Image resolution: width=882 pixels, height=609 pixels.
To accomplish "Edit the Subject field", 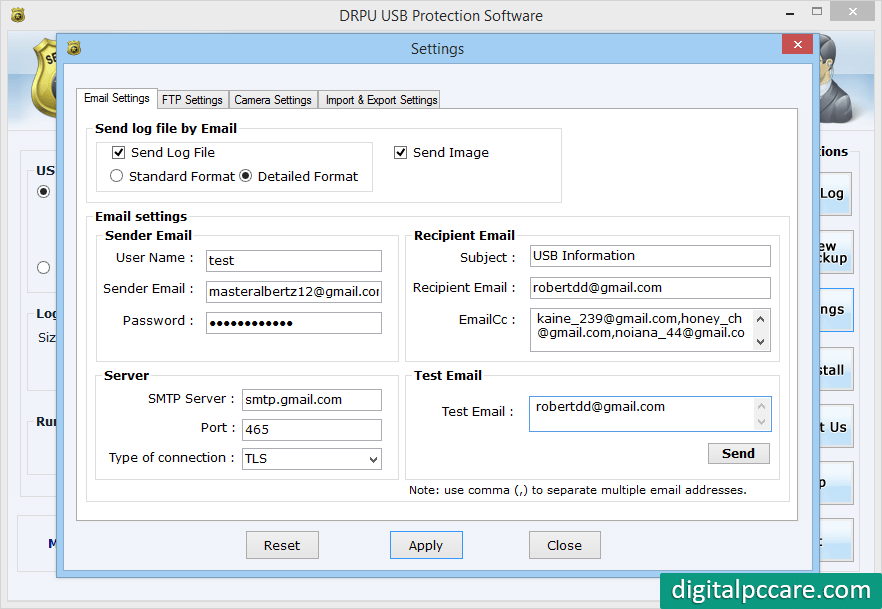I will 650,256.
